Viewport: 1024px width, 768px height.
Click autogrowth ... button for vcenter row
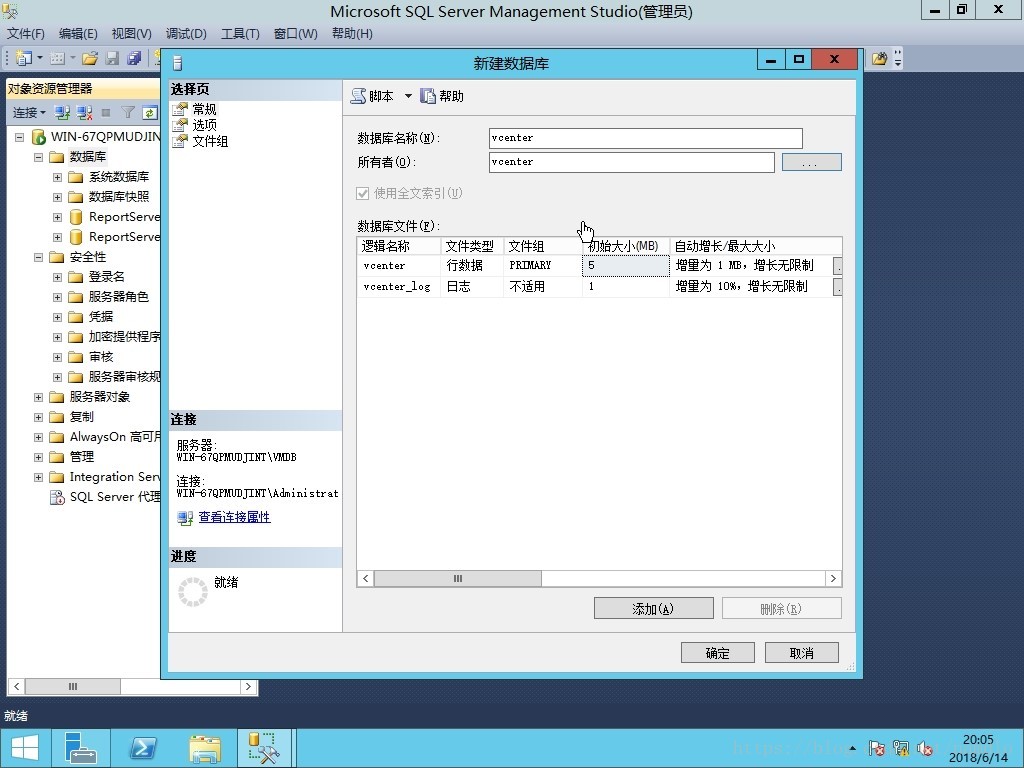[837, 266]
